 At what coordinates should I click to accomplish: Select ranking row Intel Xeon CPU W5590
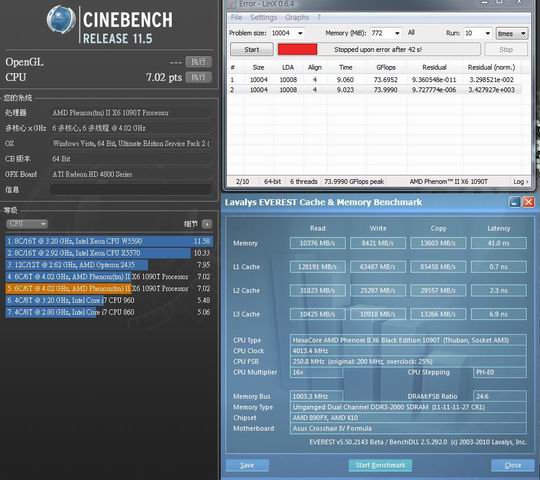(x=109, y=241)
